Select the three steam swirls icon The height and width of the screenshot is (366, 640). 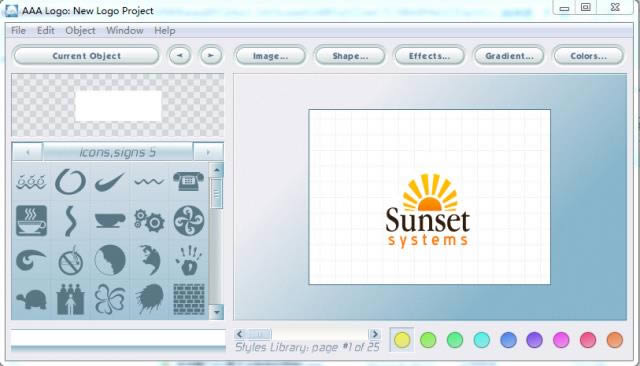(31, 182)
